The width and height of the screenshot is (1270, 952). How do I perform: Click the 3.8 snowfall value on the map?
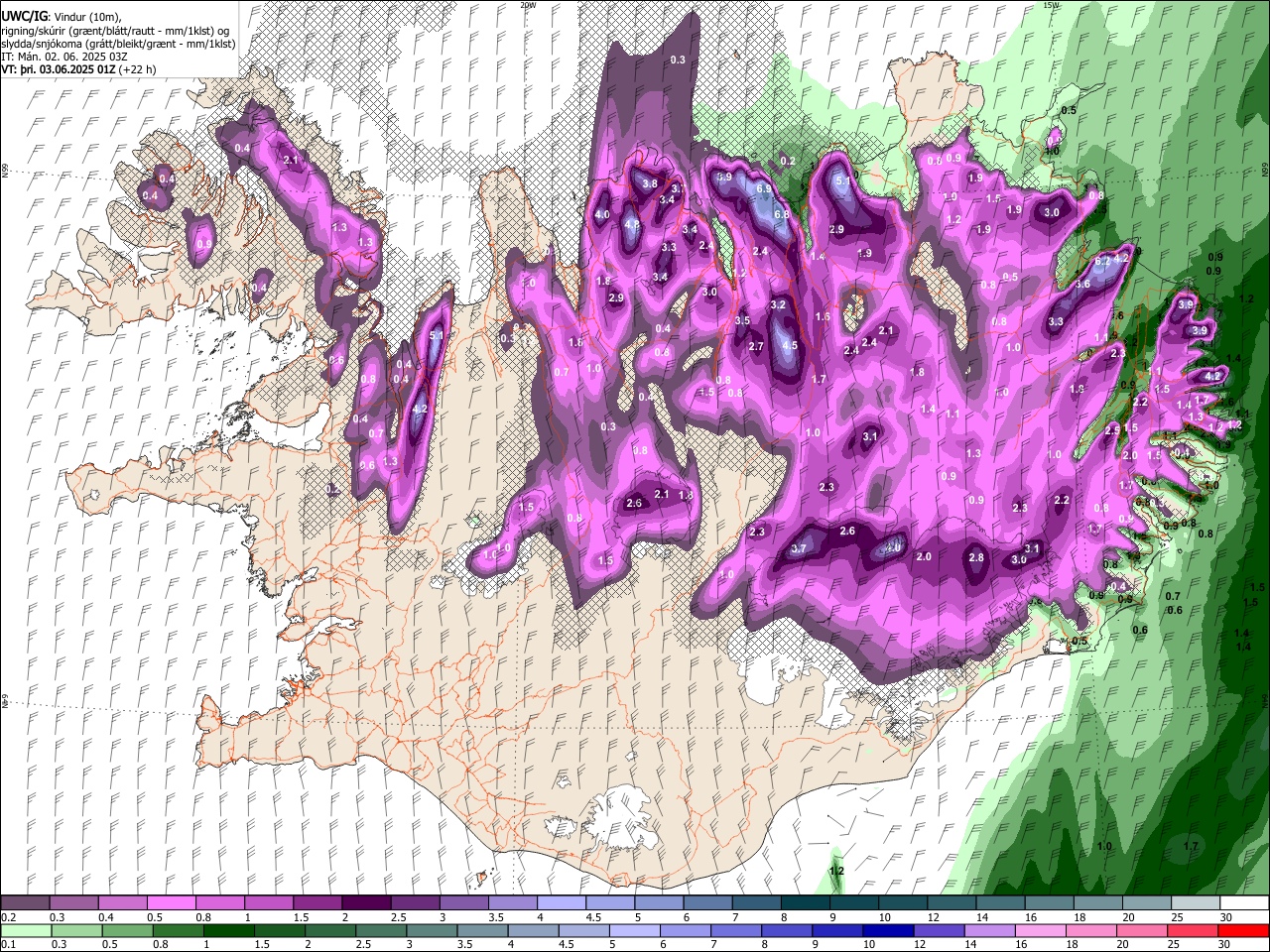(x=650, y=183)
